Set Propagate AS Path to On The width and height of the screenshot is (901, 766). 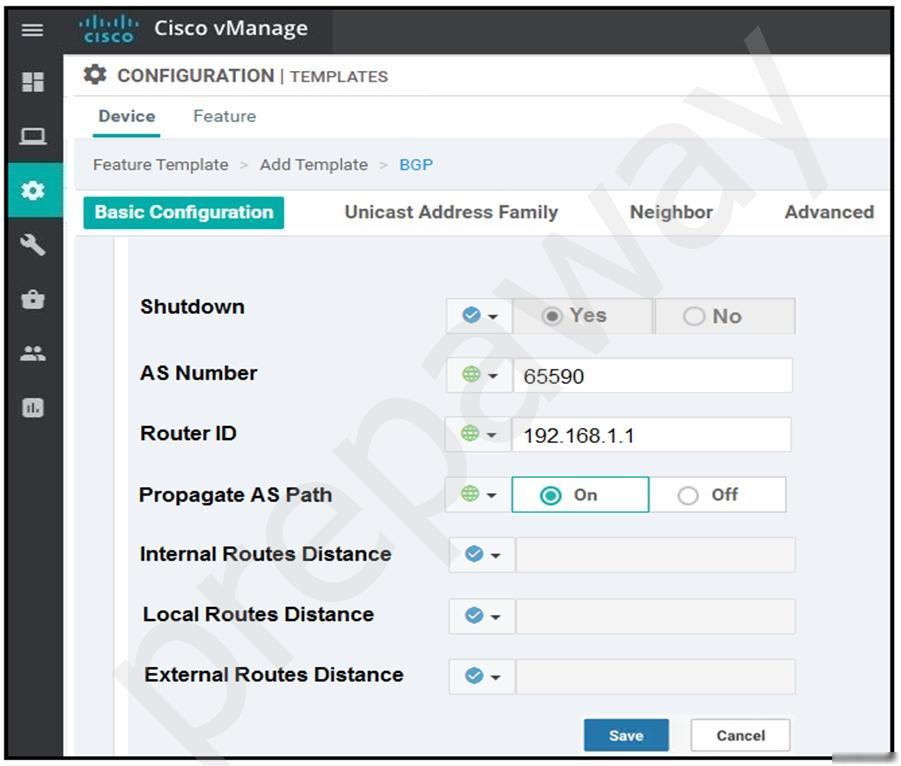pyautogui.click(x=550, y=495)
